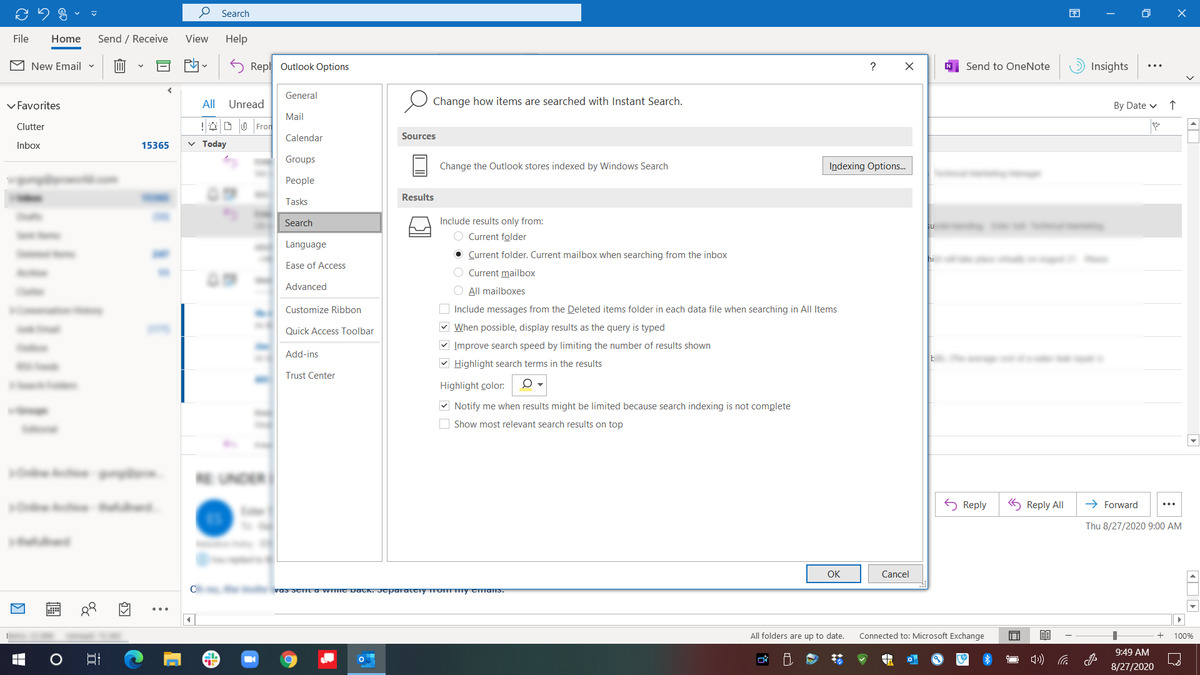Viewport: 1200px width, 675px height.
Task: Open the Insights add-in
Action: tap(1098, 66)
